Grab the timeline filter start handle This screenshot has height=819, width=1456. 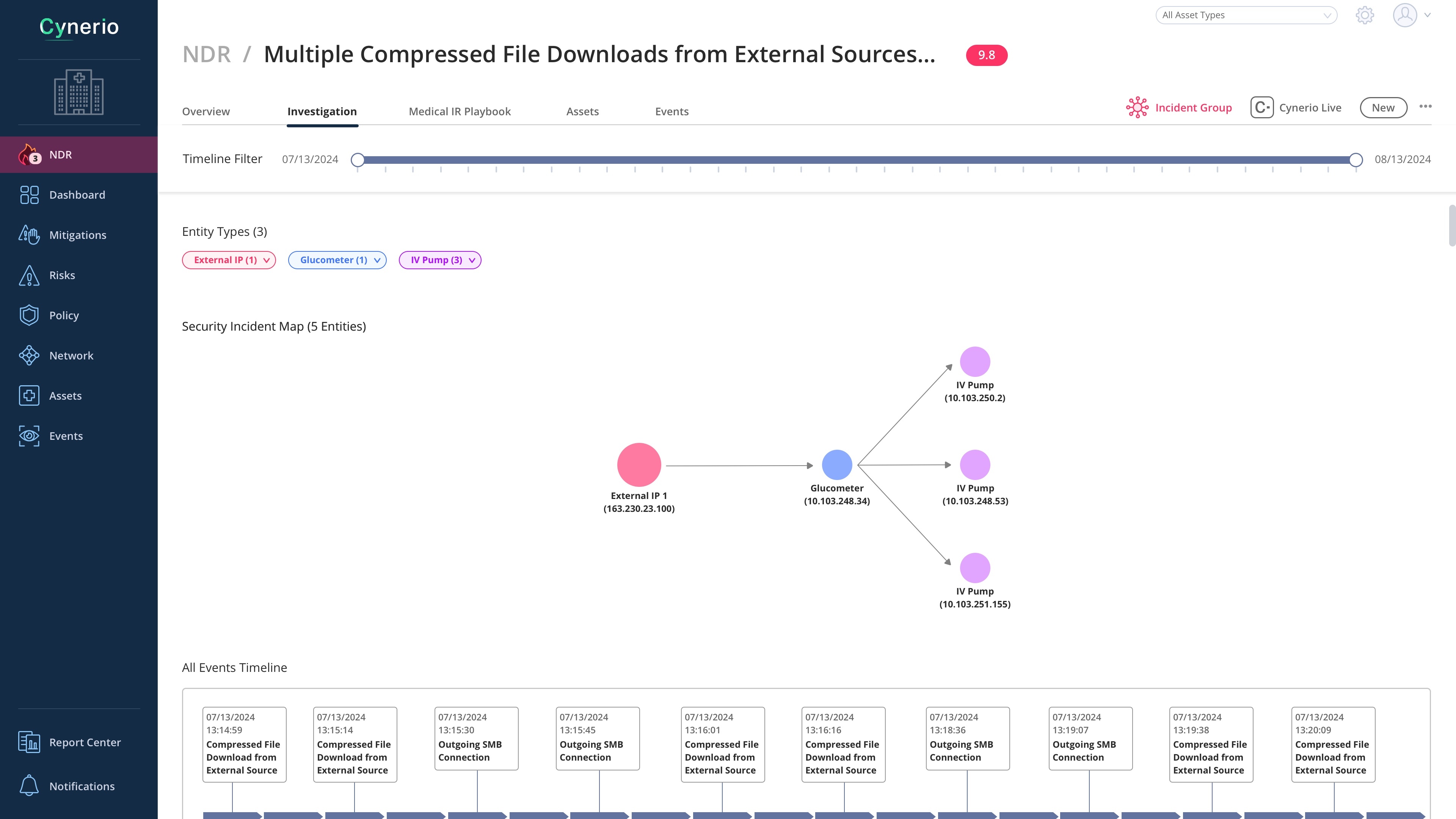click(x=357, y=160)
